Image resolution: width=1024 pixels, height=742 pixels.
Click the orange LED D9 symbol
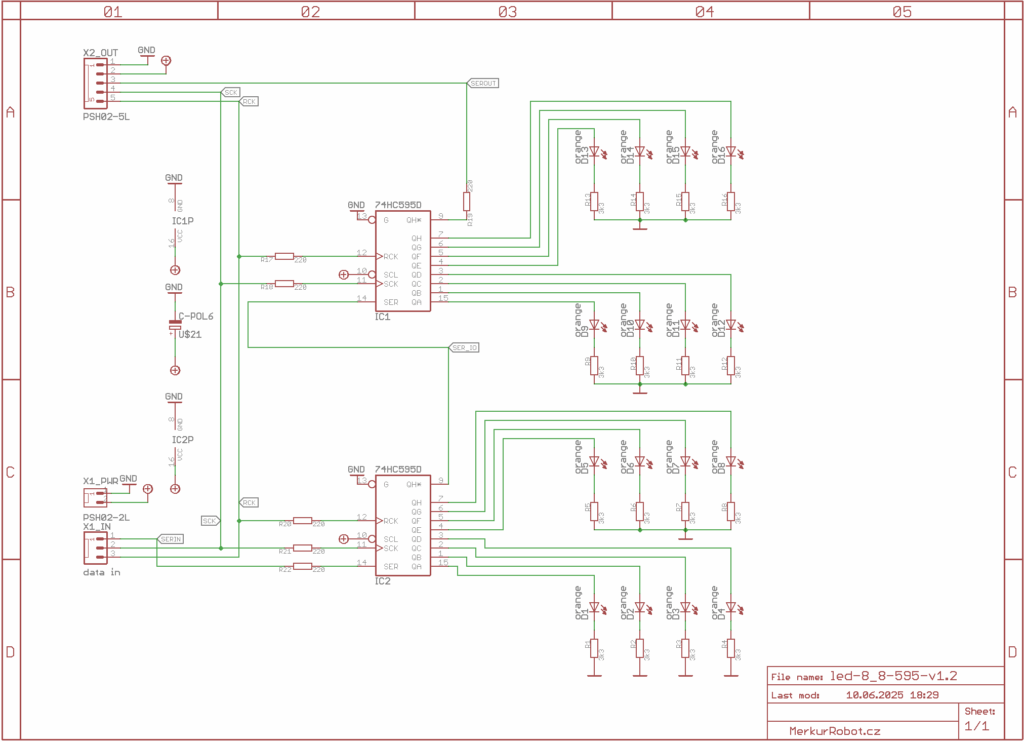(x=594, y=325)
